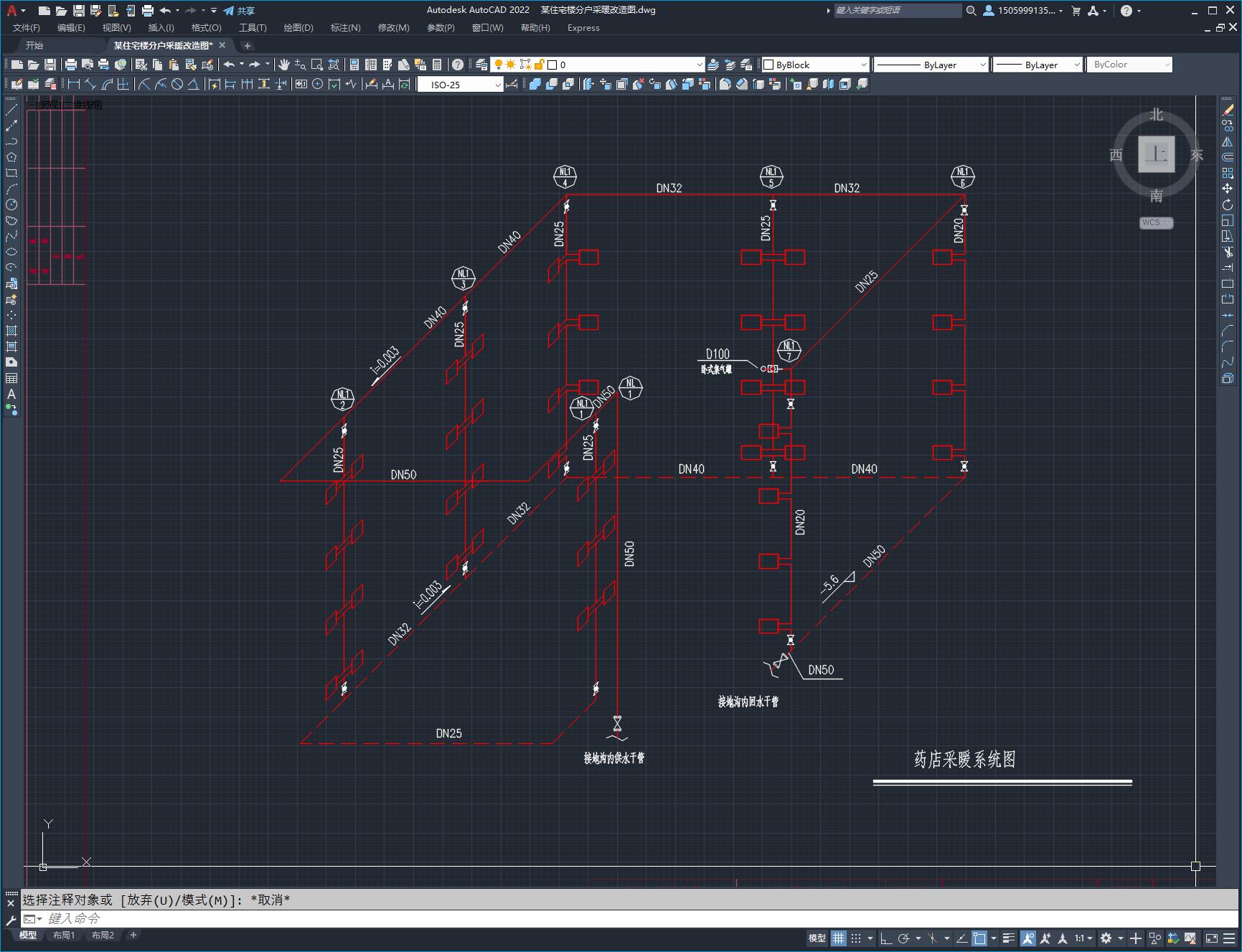The width and height of the screenshot is (1242, 952).
Task: Click the Match Properties icon
Action: [x=191, y=65]
